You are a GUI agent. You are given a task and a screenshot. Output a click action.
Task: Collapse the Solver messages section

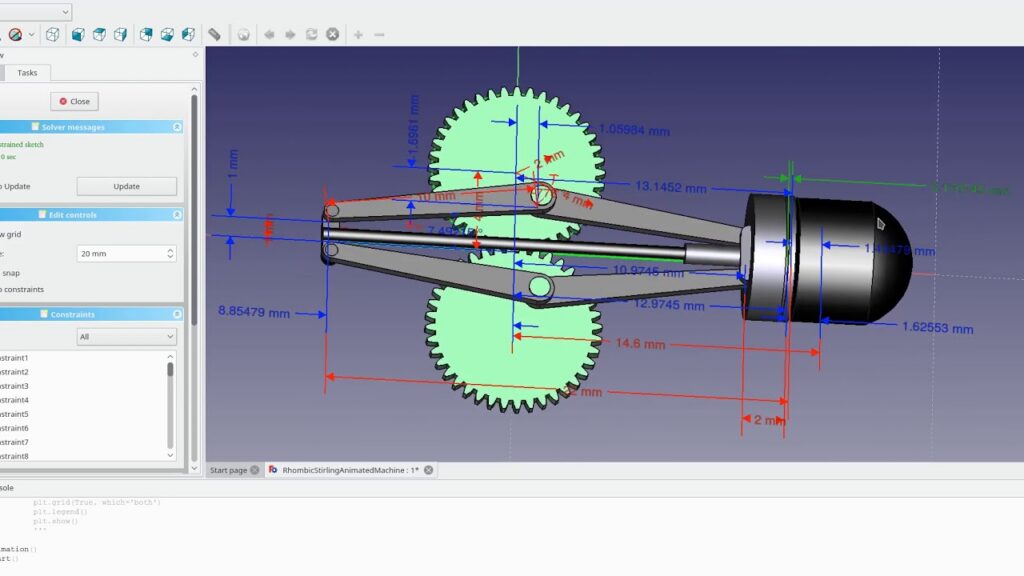pos(177,127)
